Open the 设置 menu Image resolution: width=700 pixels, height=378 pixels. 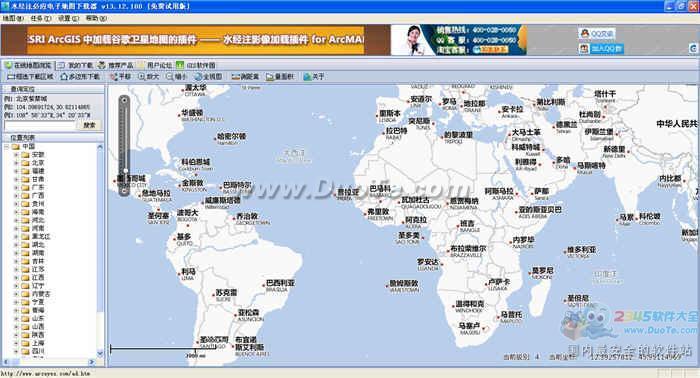(68, 18)
